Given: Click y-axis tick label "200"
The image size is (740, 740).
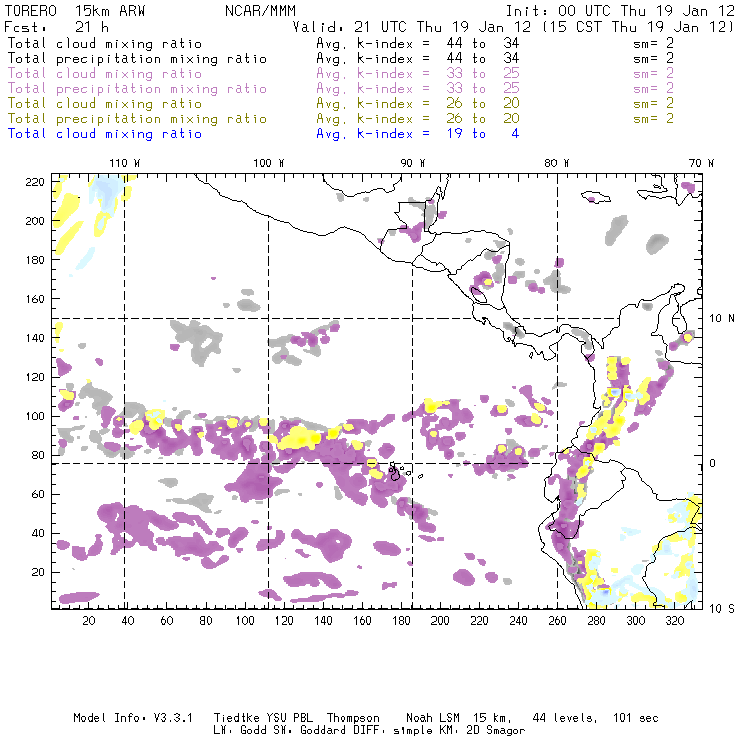Looking at the screenshot, I should (x=35, y=221).
